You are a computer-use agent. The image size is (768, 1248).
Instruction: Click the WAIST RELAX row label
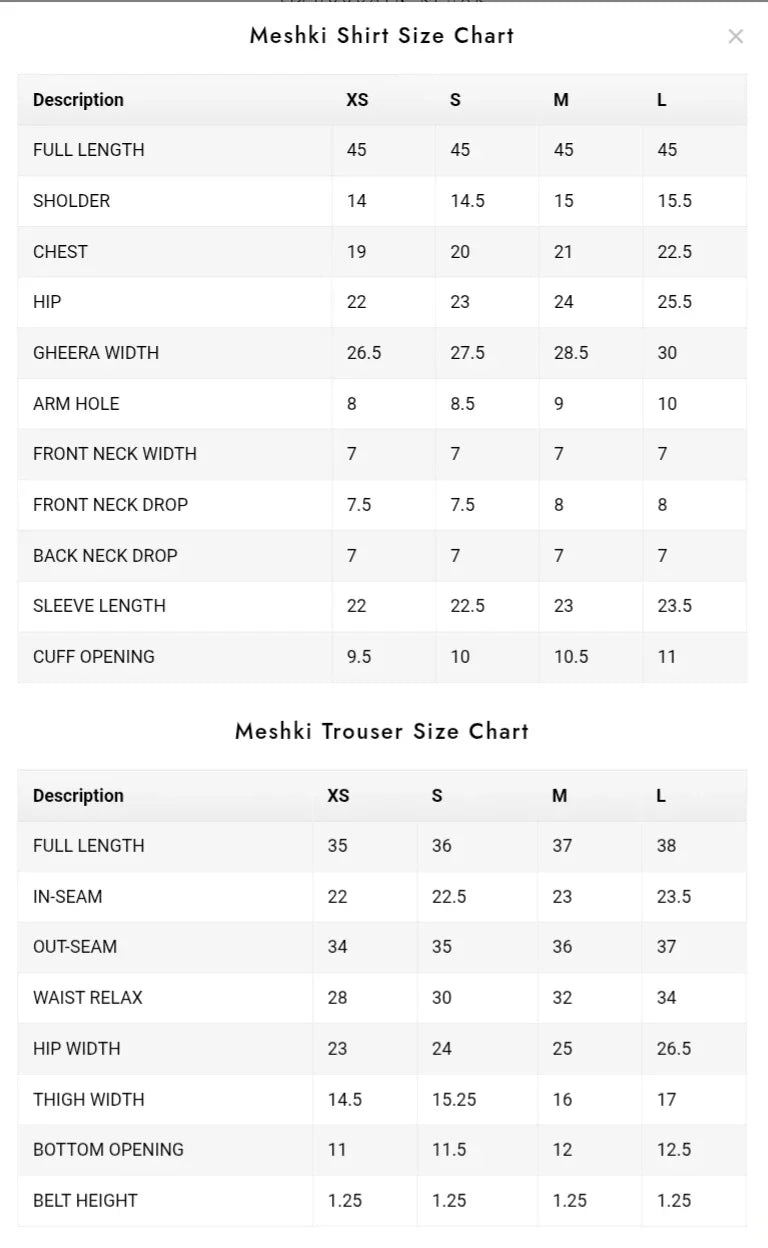88,998
